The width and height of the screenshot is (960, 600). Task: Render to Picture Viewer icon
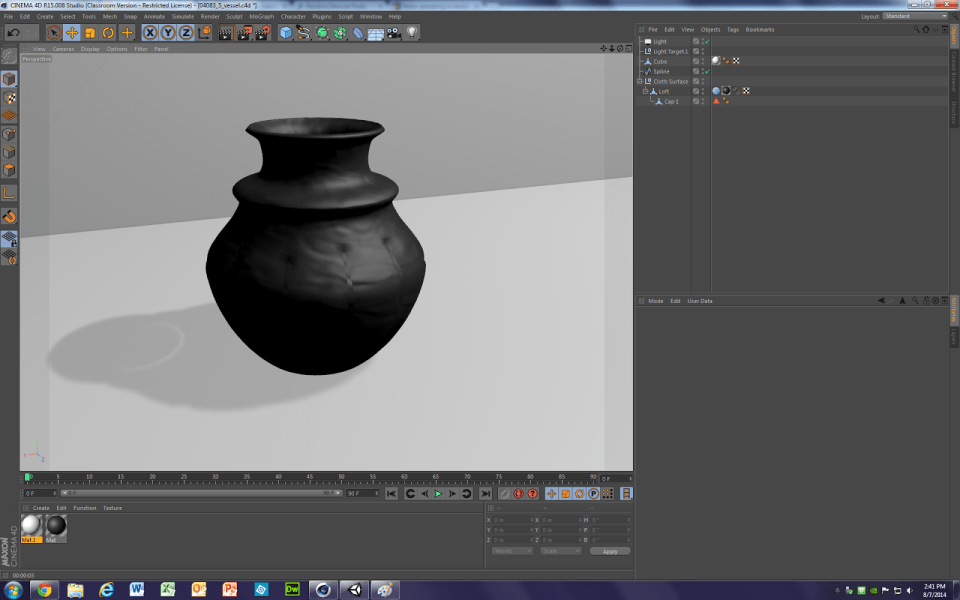point(244,33)
